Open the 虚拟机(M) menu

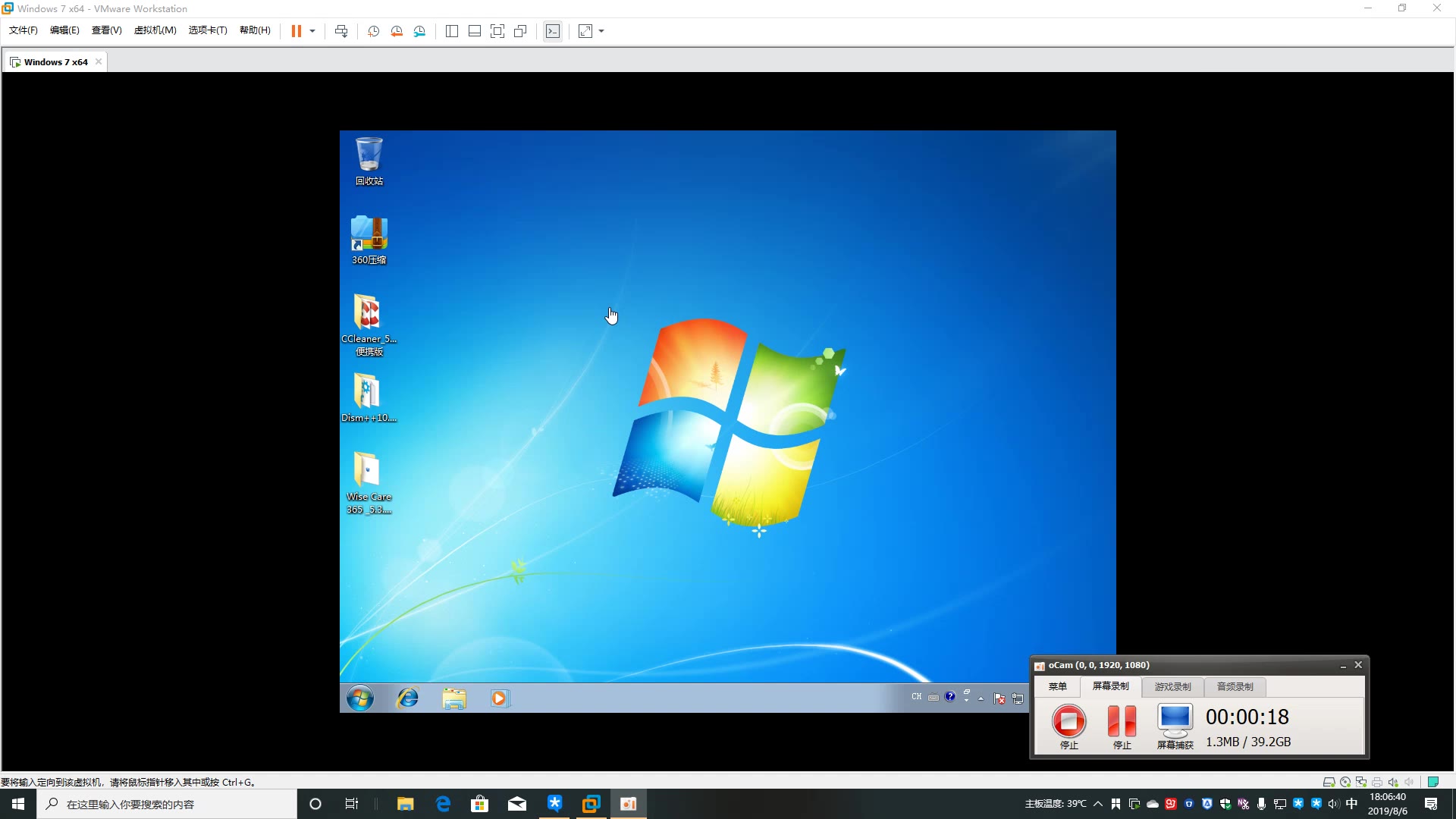pyautogui.click(x=155, y=30)
